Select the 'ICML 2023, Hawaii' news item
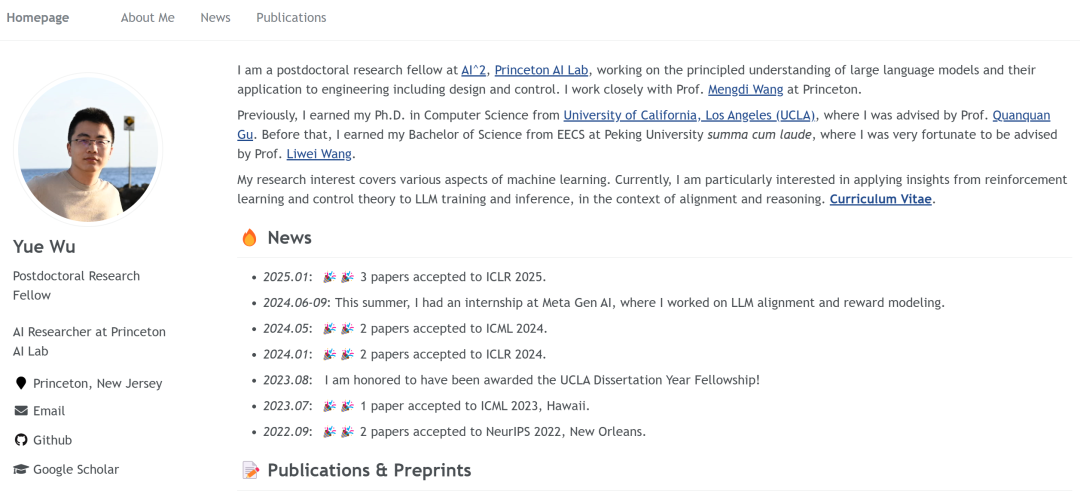 [x=426, y=406]
